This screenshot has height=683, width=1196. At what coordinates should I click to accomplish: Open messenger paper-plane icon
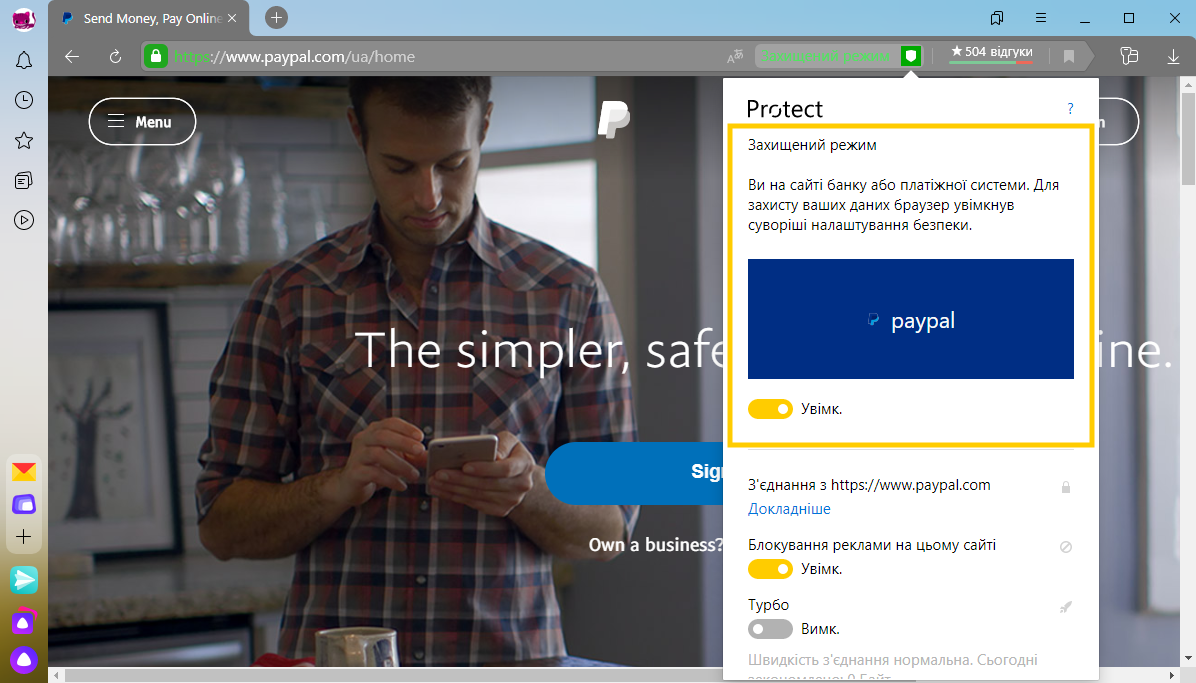(24, 580)
